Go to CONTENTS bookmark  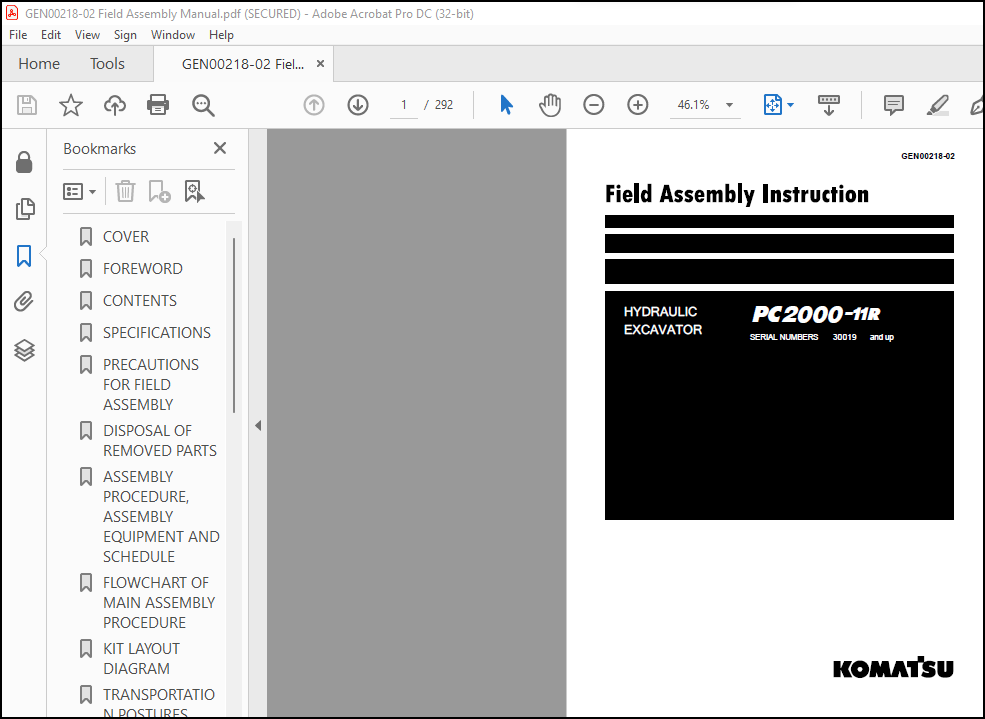coord(139,301)
